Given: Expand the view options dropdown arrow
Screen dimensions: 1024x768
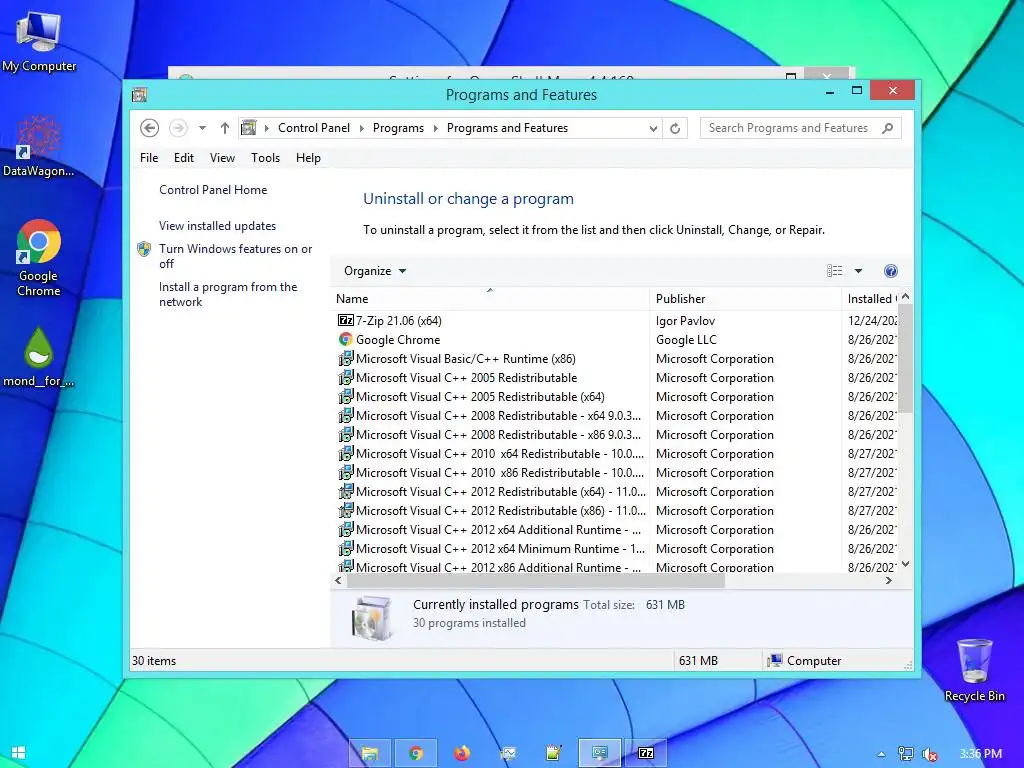Looking at the screenshot, I should point(859,271).
